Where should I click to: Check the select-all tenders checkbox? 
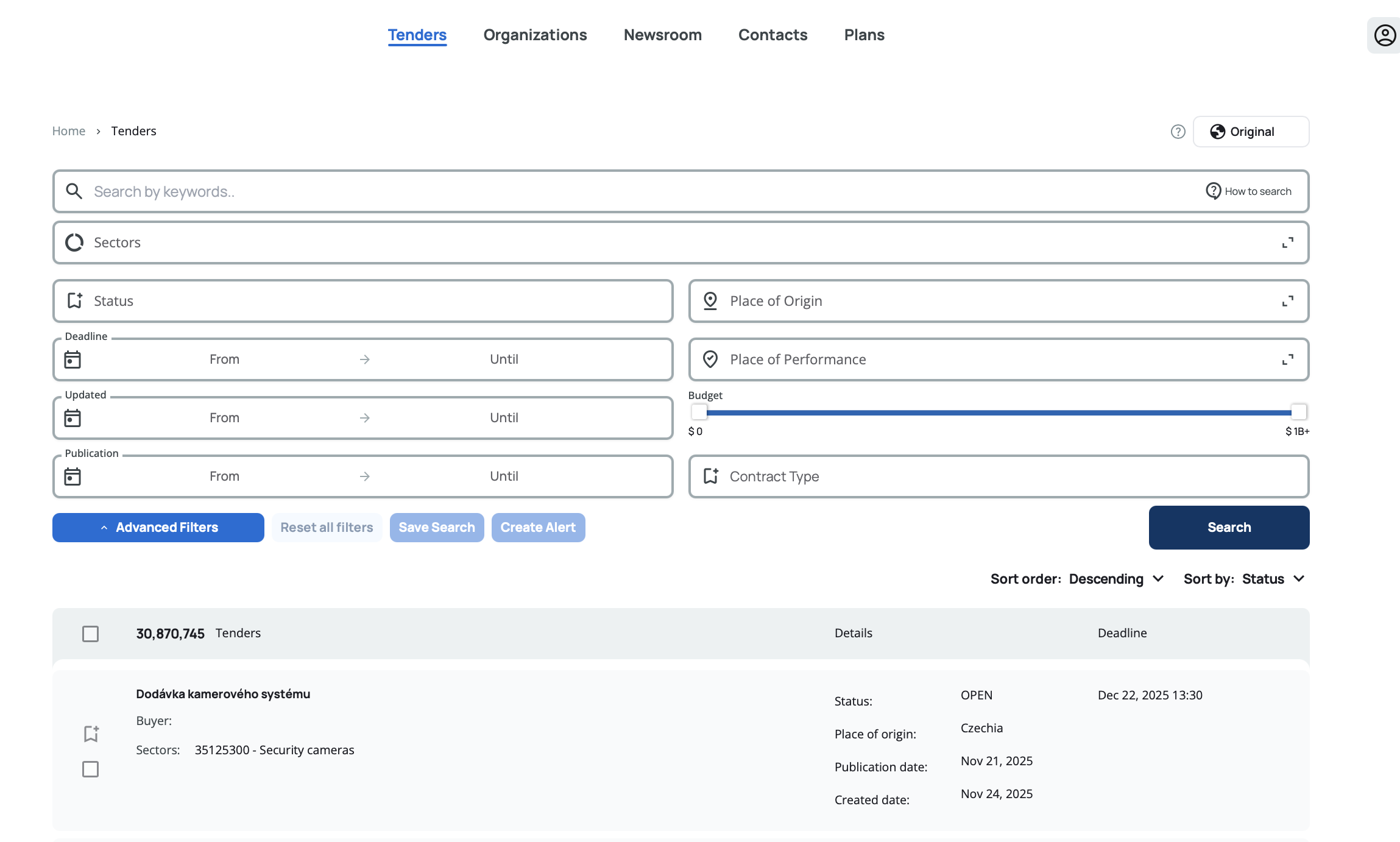coord(90,634)
